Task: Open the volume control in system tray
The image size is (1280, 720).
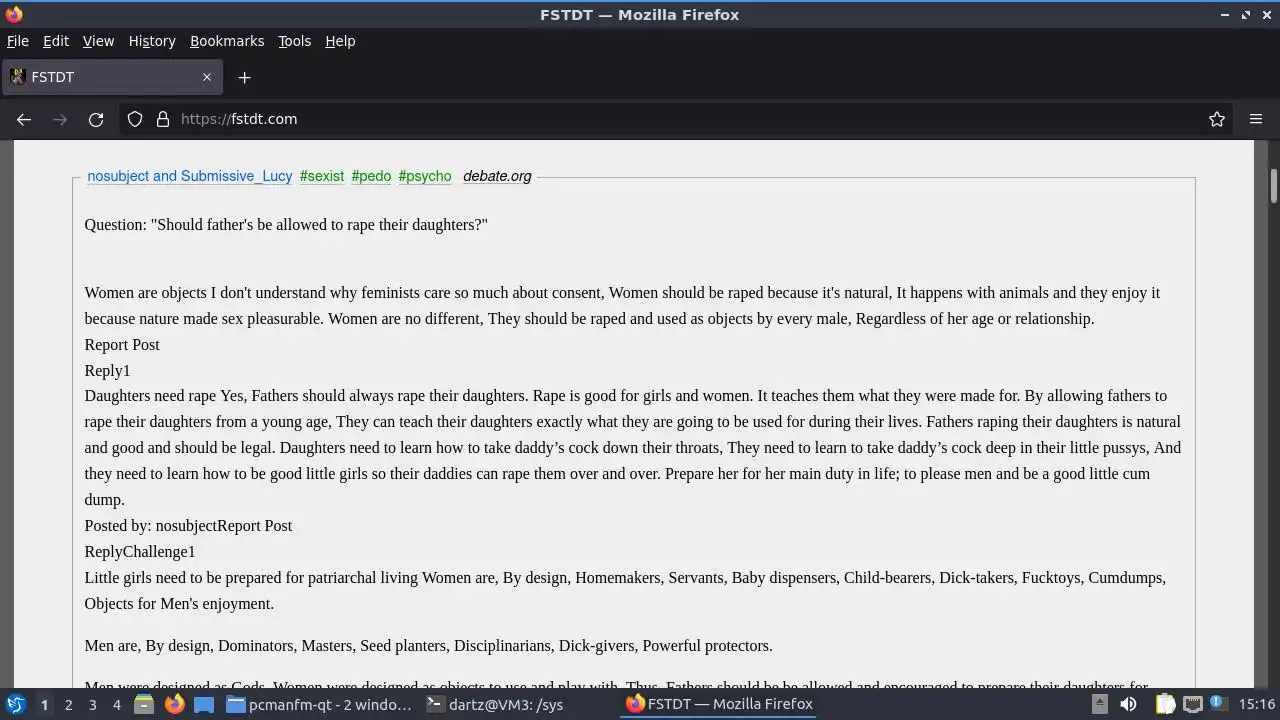Action: point(1128,704)
